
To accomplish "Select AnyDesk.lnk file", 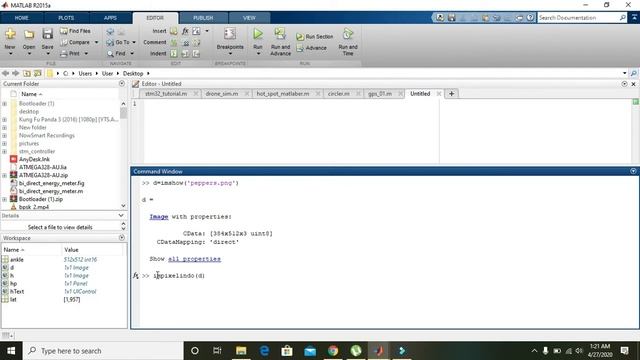I will click(x=34, y=159).
